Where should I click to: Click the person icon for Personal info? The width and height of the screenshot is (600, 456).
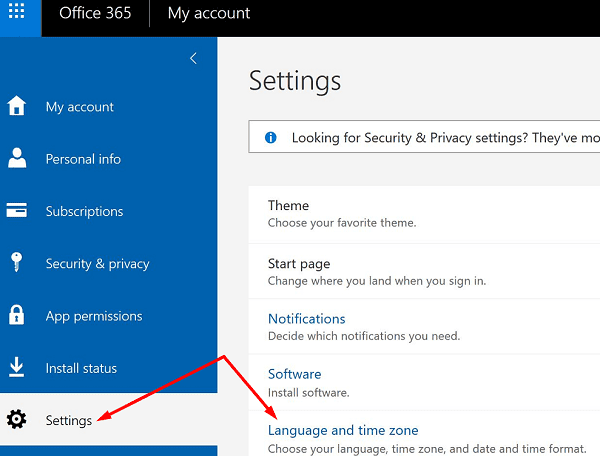click(x=17, y=158)
